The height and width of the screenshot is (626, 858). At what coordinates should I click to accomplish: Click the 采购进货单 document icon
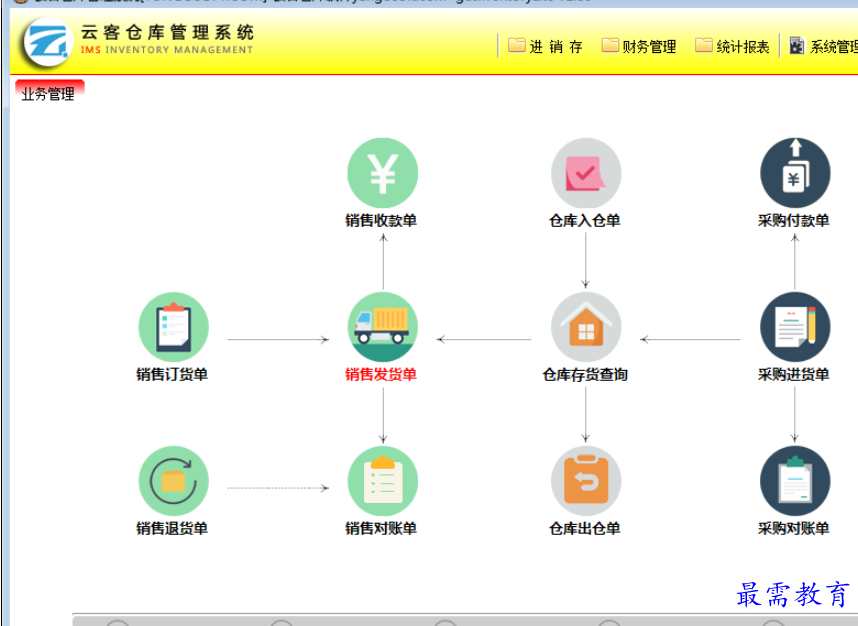795,325
